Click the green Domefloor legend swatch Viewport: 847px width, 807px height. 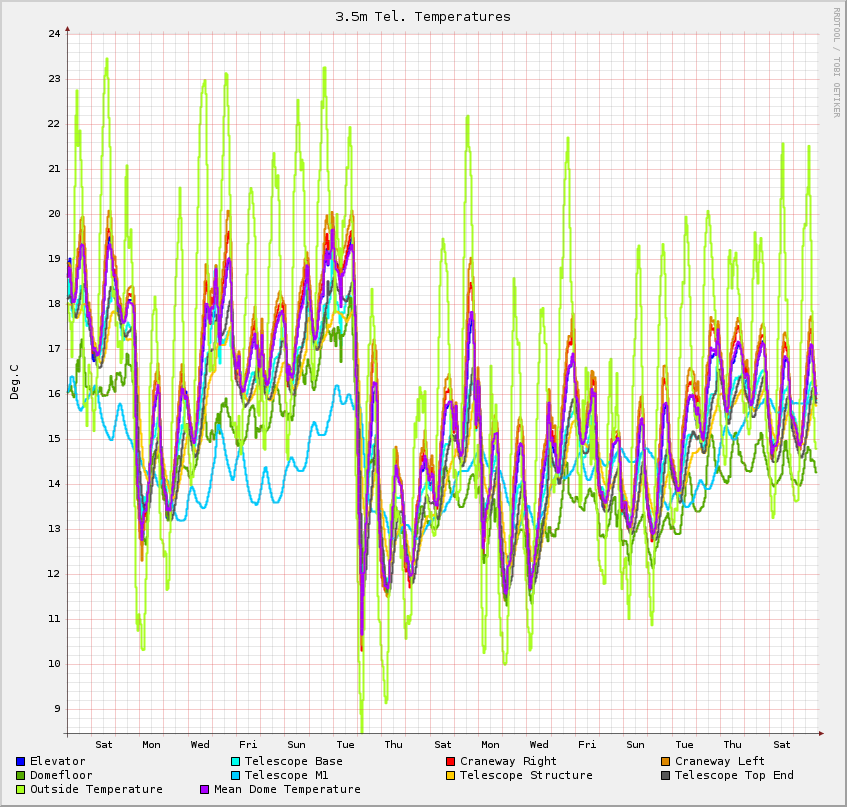[x=21, y=776]
